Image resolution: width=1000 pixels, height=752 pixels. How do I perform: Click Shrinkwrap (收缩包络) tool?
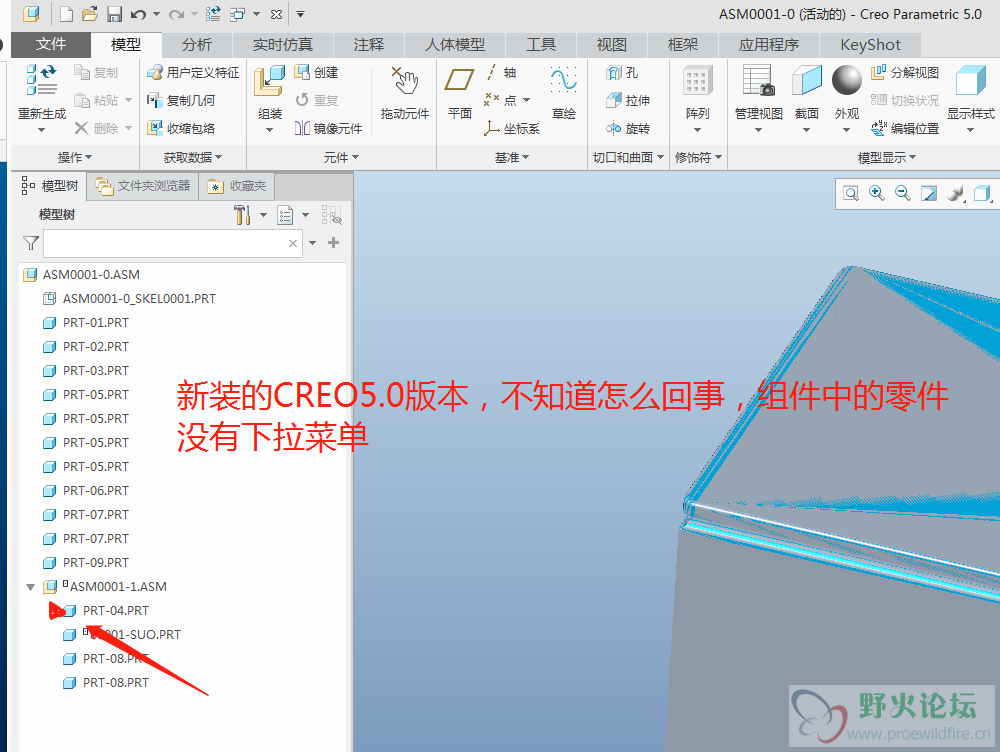click(180, 128)
